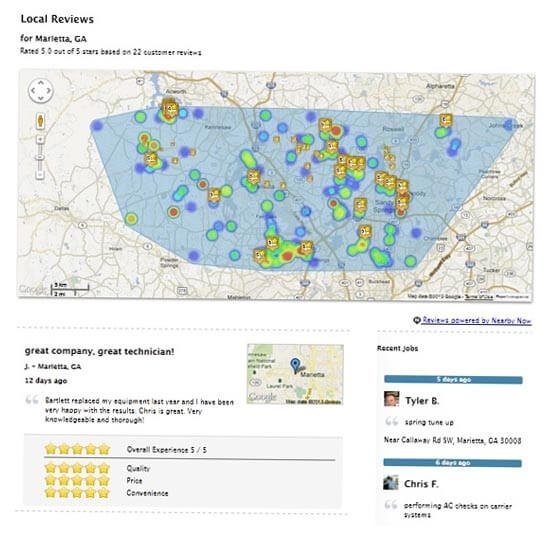Open the review marker beside Acworth
Viewport: 556px width, 548px height.
click(169, 107)
